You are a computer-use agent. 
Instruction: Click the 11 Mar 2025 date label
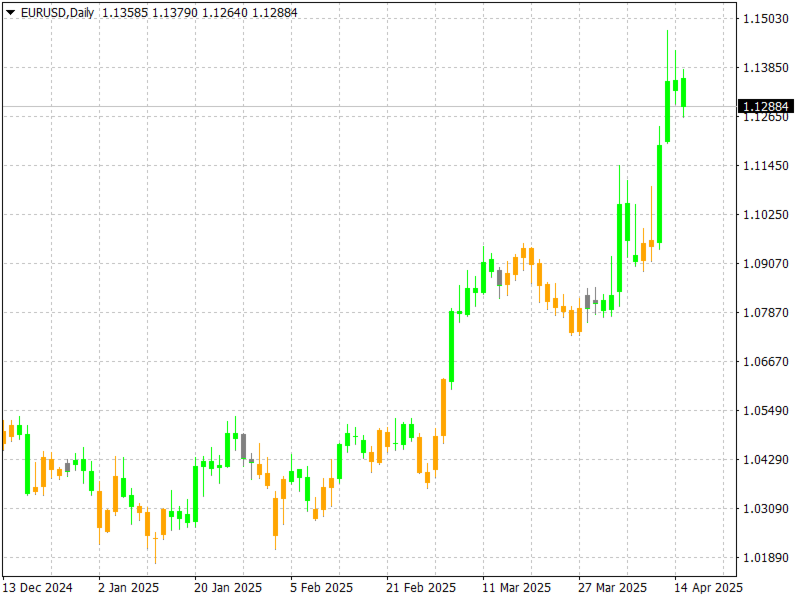[517, 588]
